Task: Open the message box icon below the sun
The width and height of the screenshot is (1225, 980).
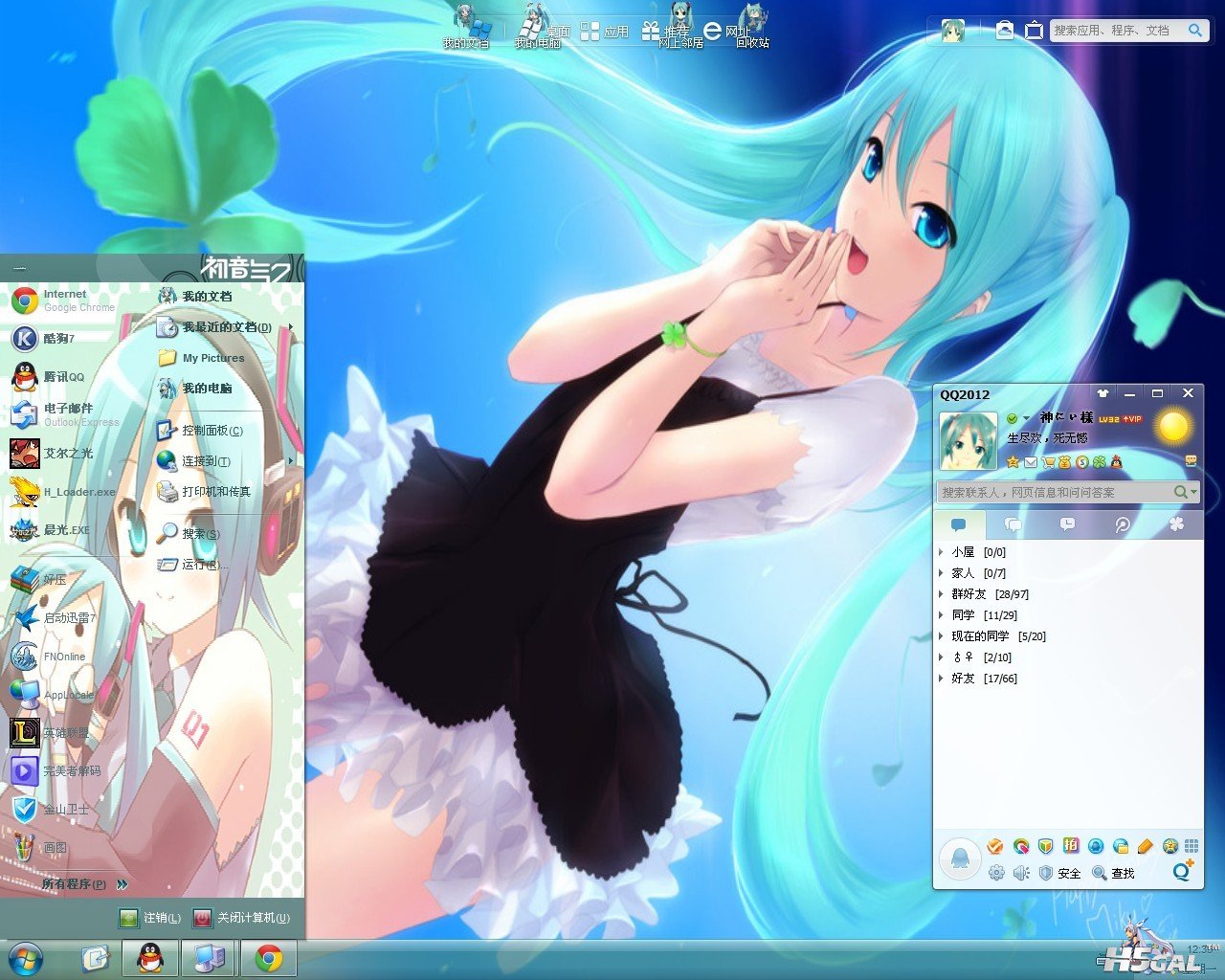Action: (1191, 460)
